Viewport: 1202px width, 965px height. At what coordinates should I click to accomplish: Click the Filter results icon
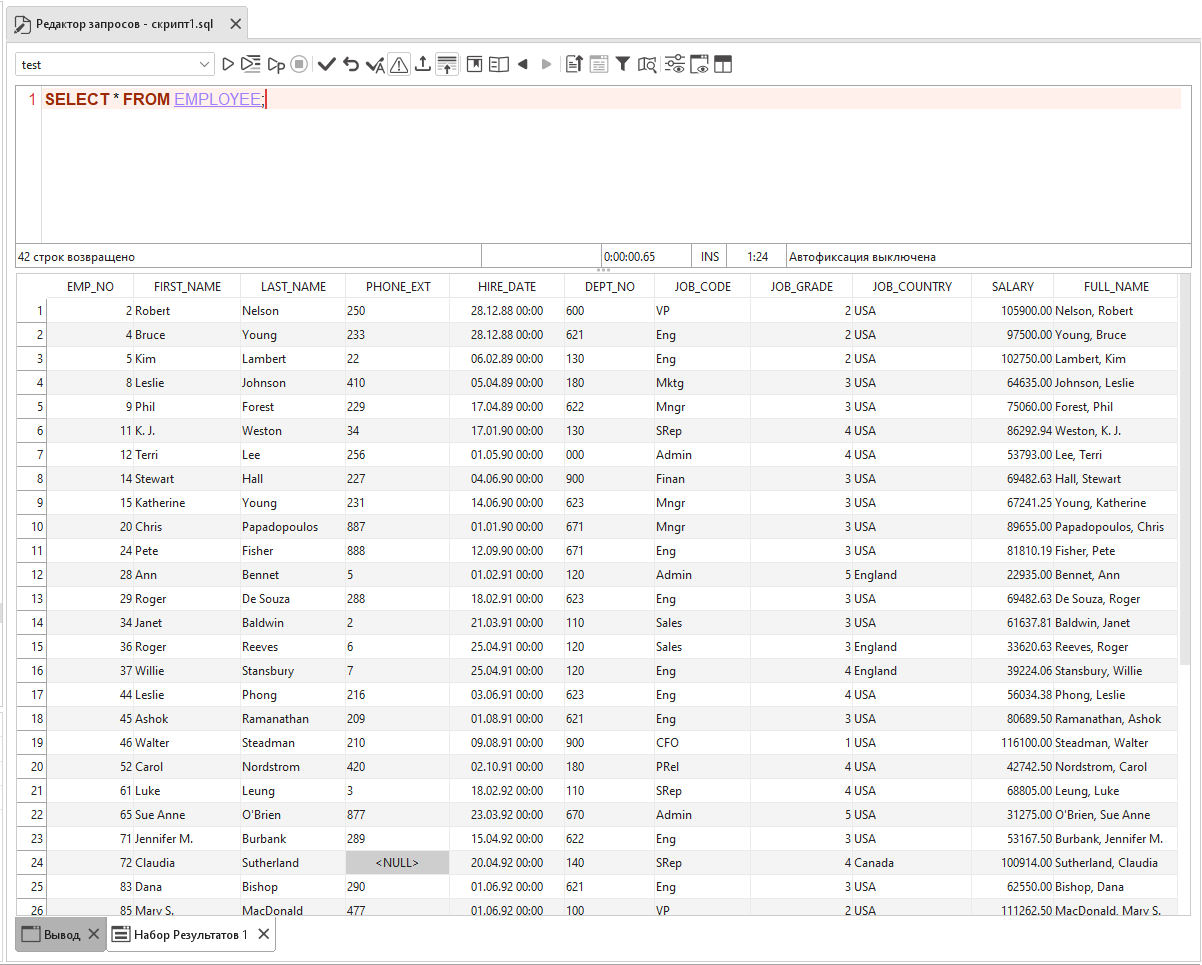tap(622, 63)
